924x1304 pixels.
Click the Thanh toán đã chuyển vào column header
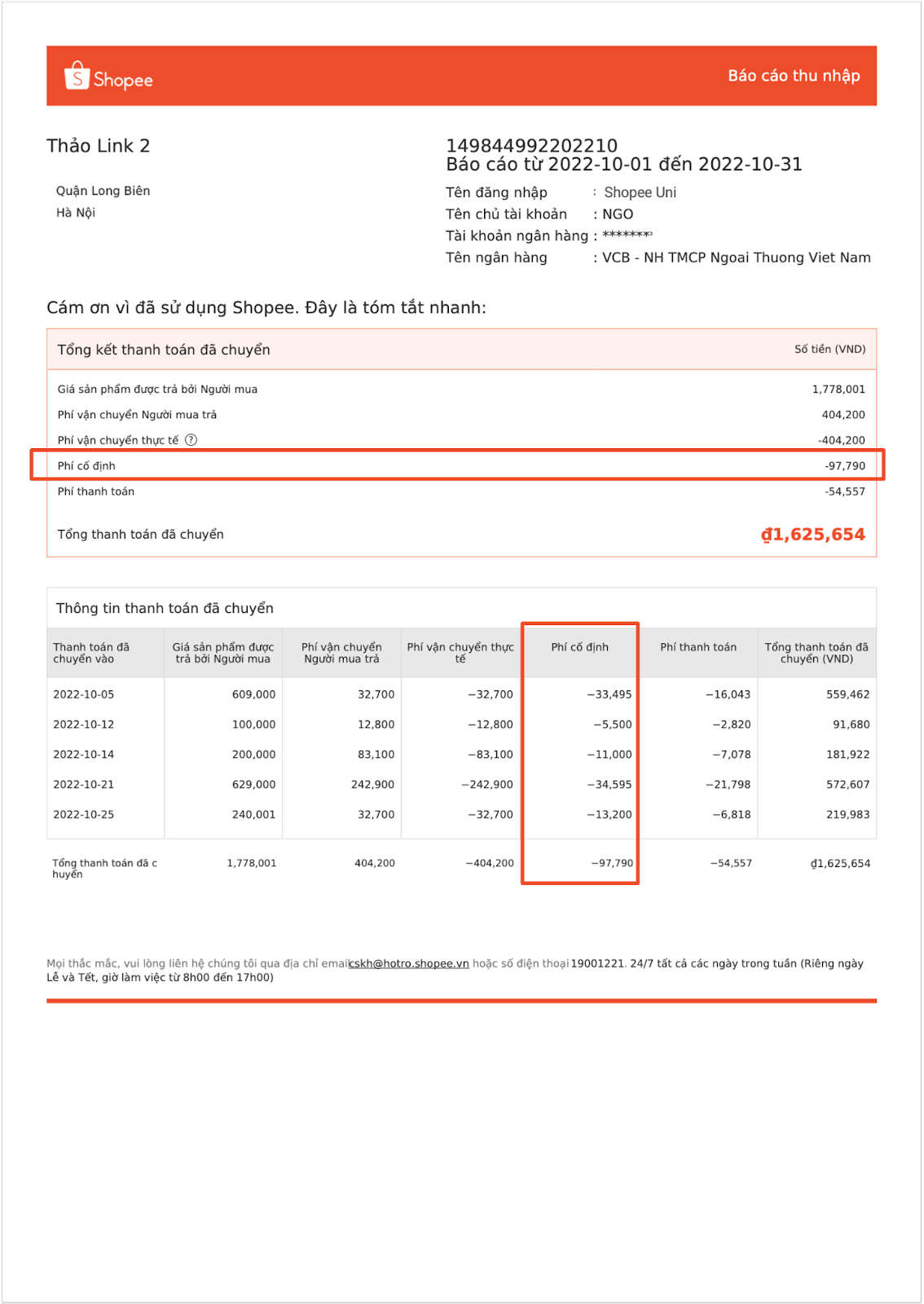click(91, 653)
